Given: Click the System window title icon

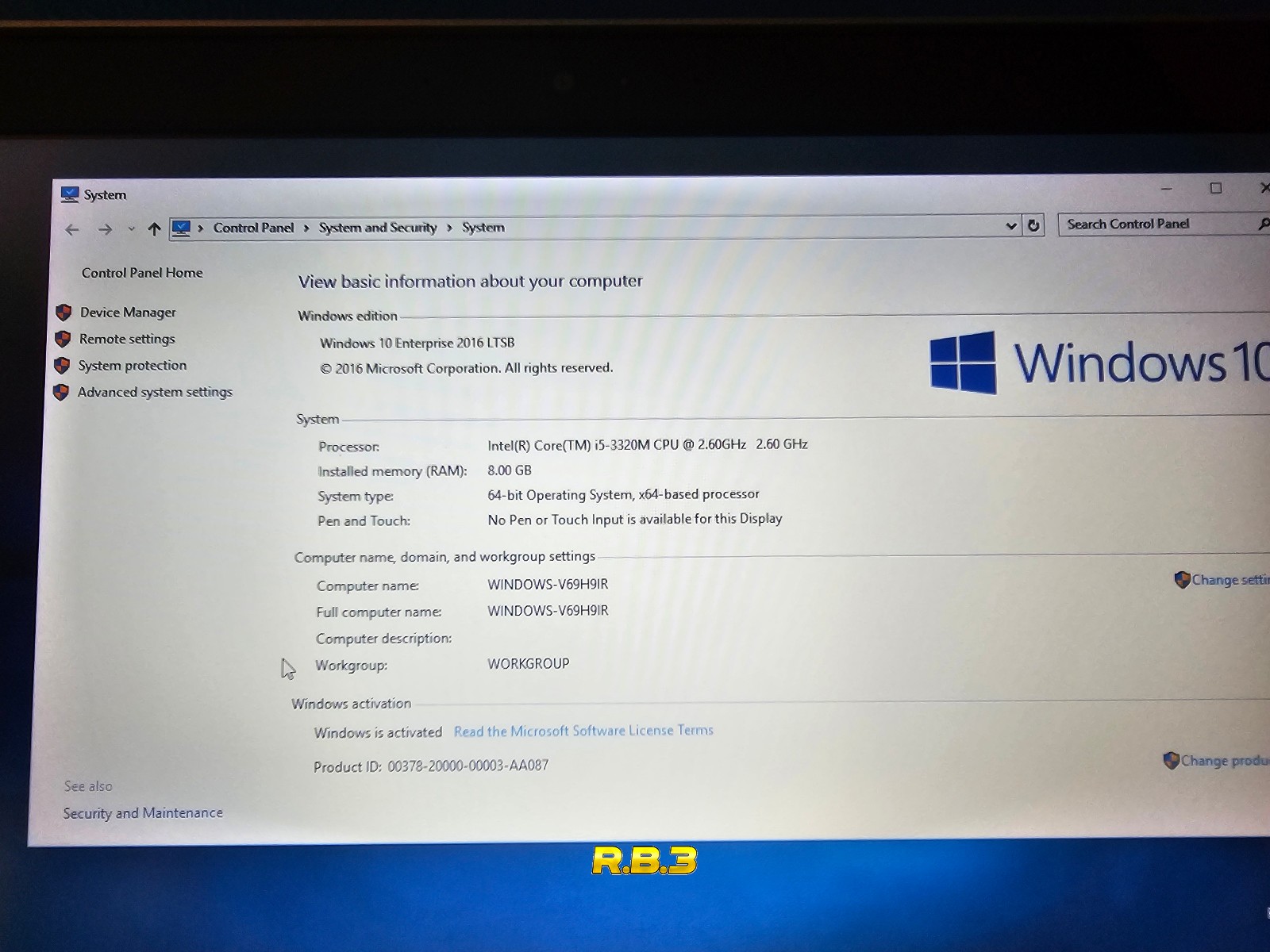Looking at the screenshot, I should [70, 194].
